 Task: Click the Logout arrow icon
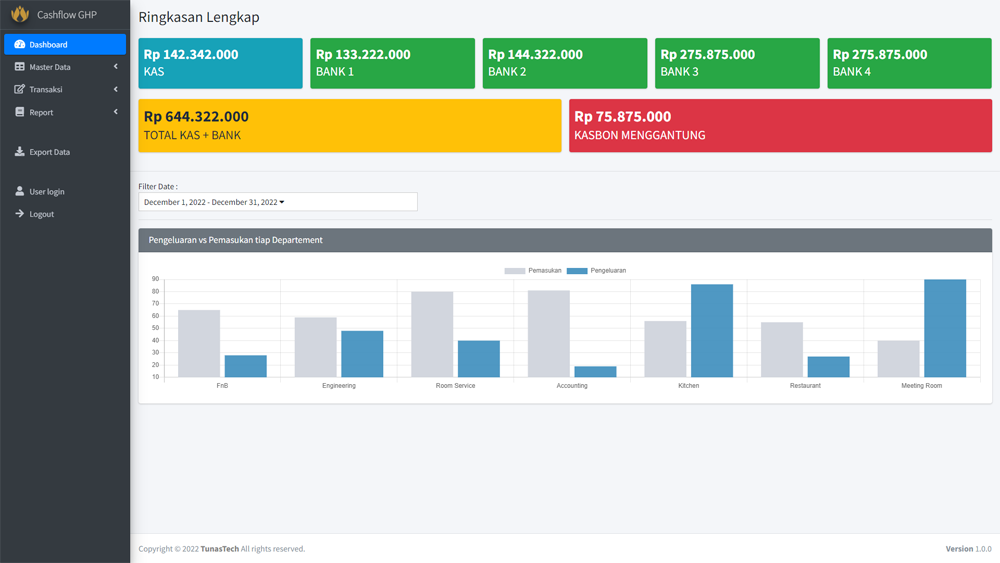pos(20,214)
